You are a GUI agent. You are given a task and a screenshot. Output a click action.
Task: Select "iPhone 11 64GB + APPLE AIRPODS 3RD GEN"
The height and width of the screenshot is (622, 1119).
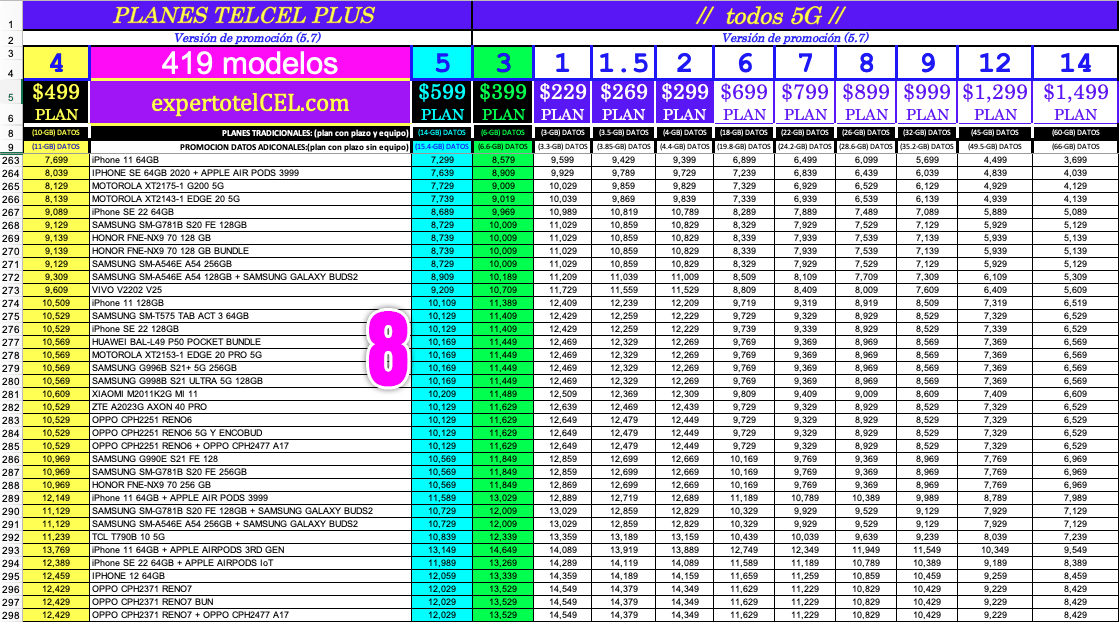(x=250, y=550)
